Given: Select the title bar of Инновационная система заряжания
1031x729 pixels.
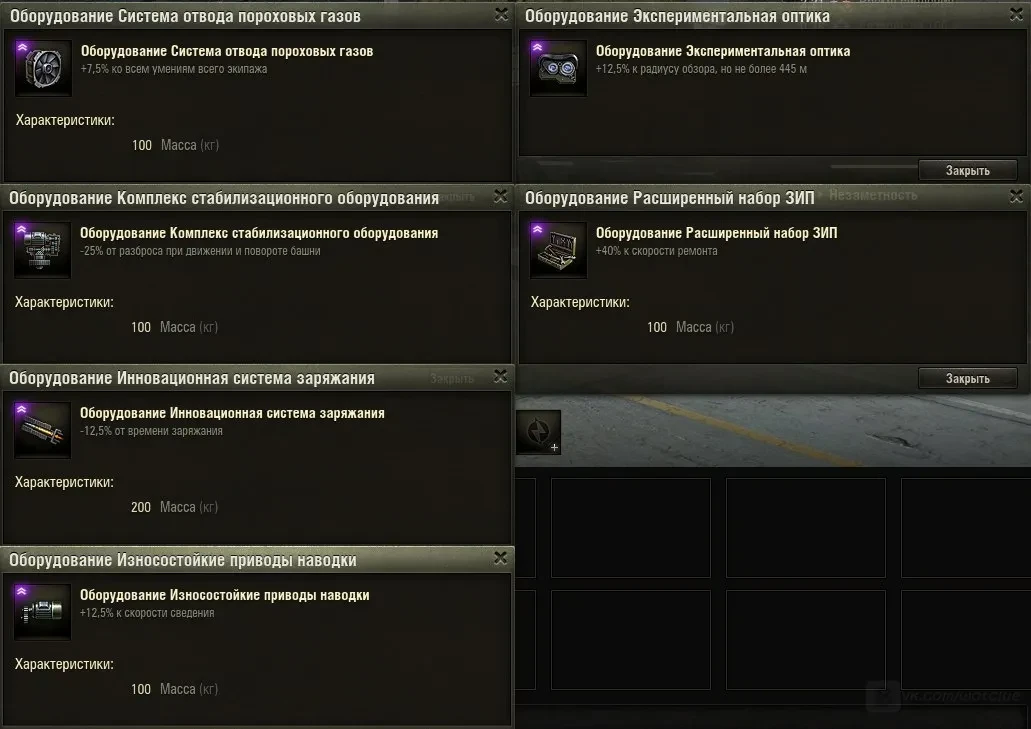Looking at the screenshot, I should [x=258, y=378].
